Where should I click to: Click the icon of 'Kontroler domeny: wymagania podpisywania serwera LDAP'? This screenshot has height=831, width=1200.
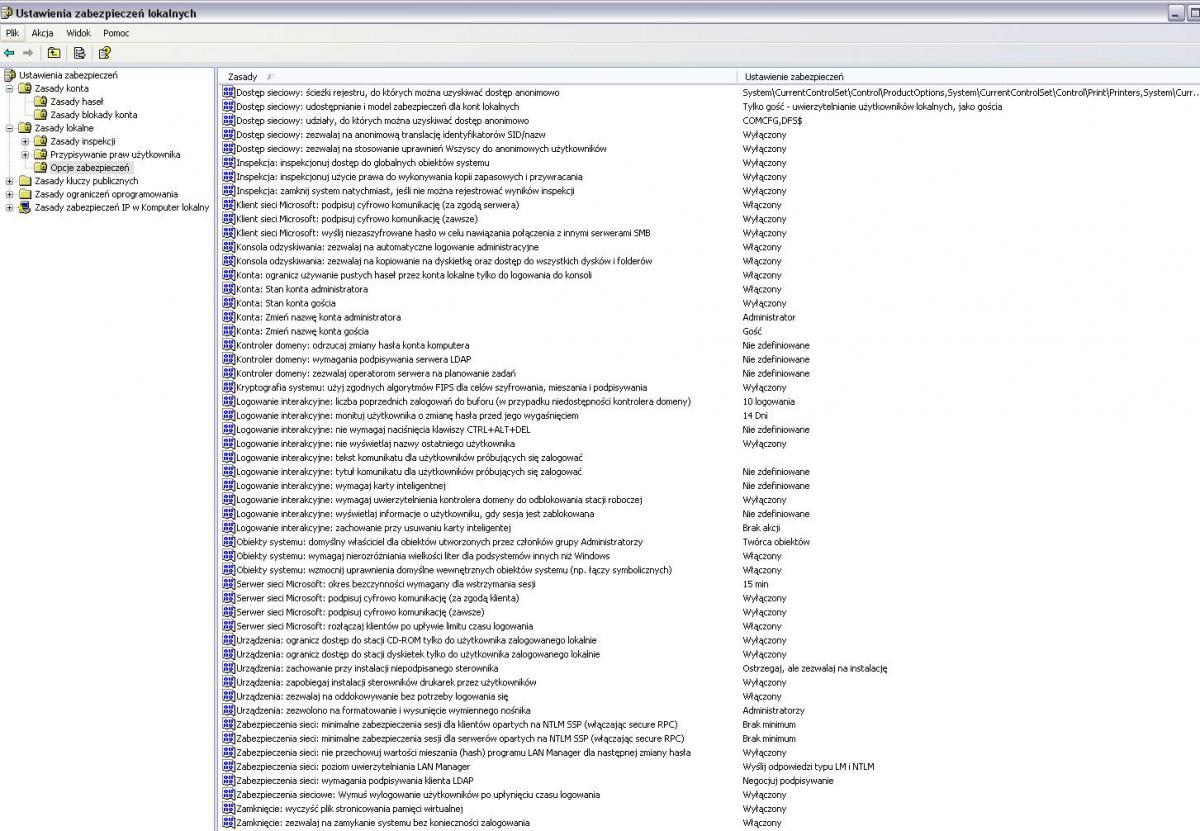point(228,359)
